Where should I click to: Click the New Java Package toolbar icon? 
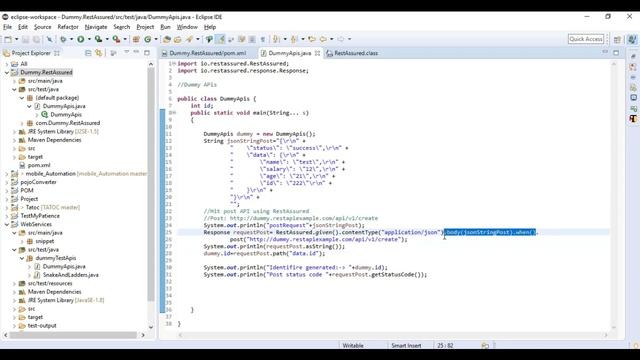tap(136, 39)
